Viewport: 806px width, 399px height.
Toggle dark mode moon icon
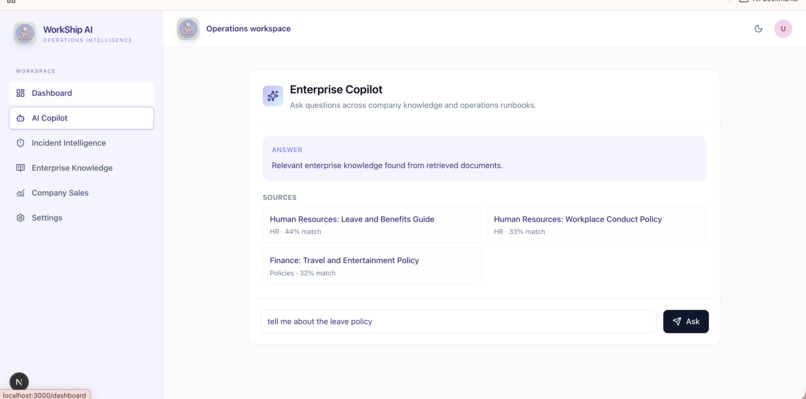(758, 29)
